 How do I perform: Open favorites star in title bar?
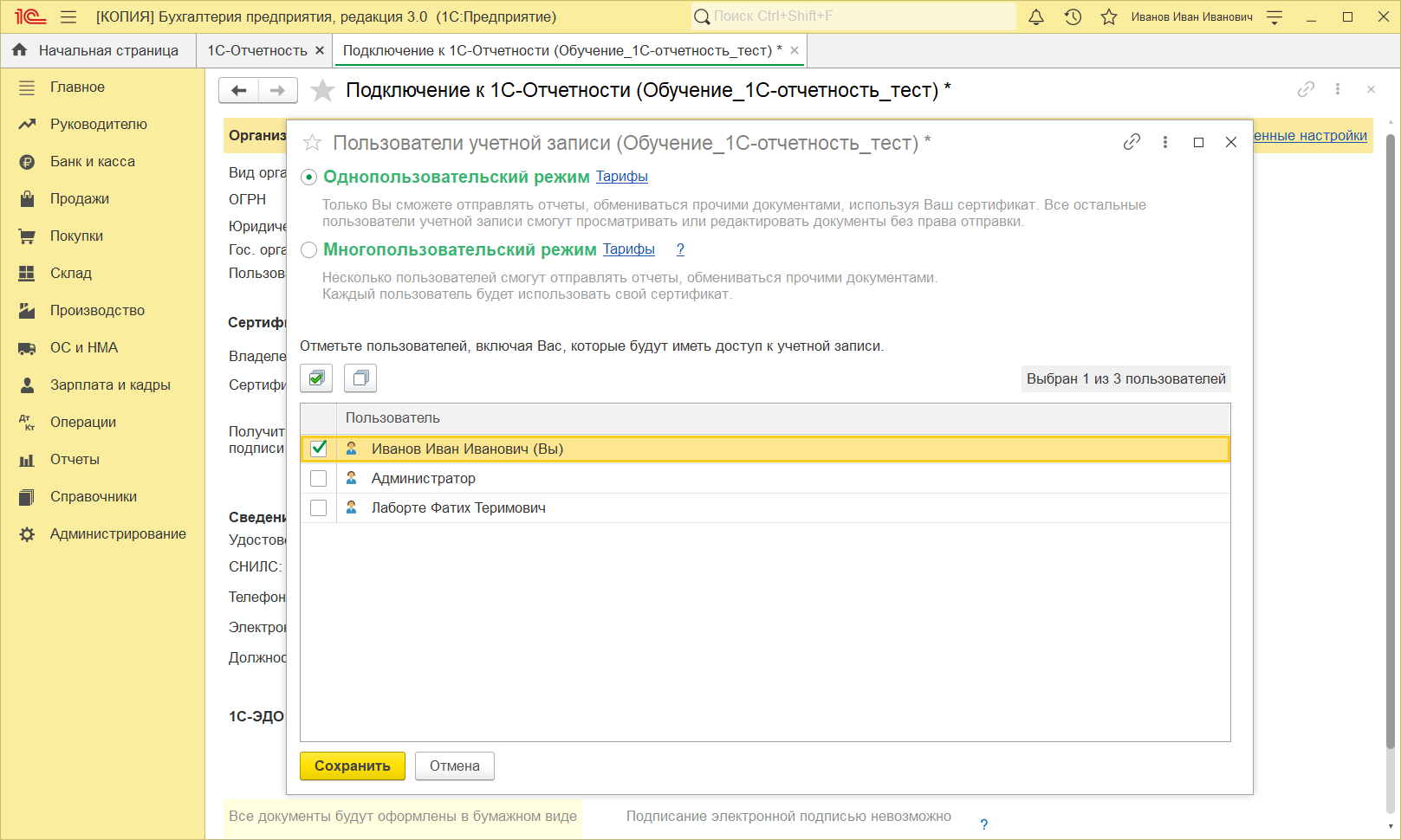point(1109,16)
